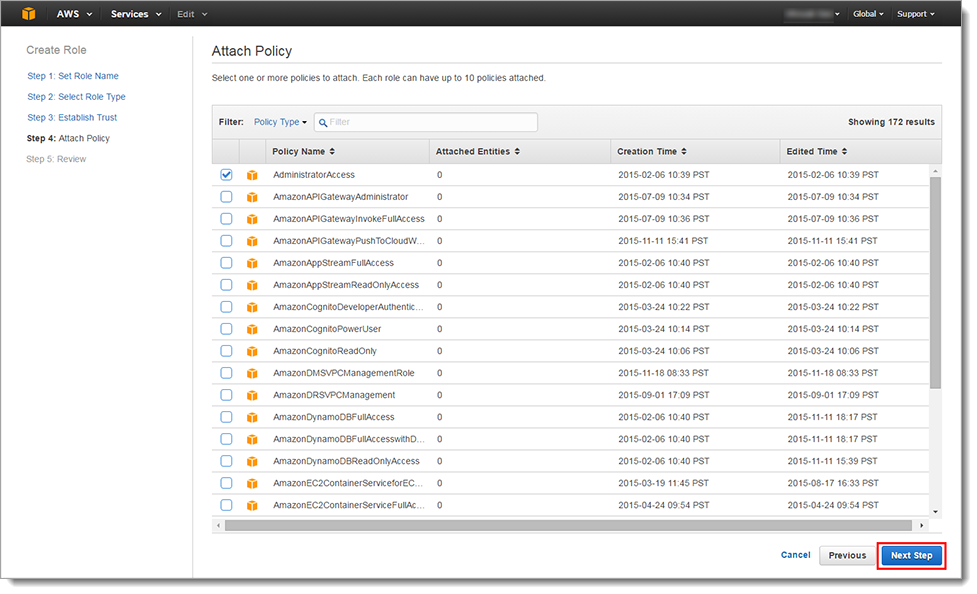977x594 pixels.
Task: Click the policy icon next to AmazonCognitoPowerUser
Action: (252, 329)
